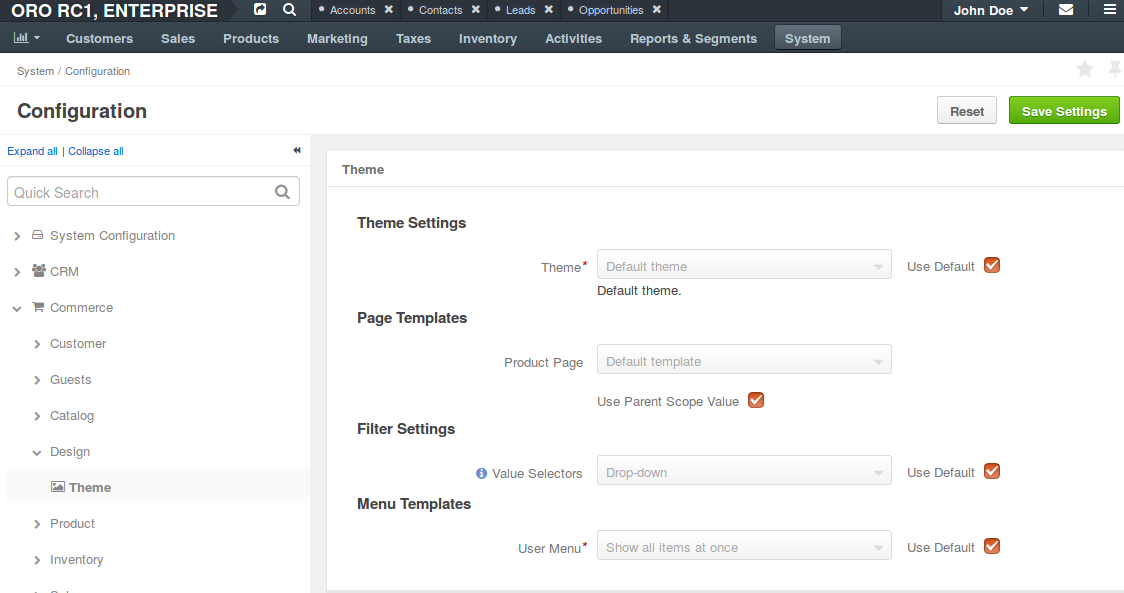Focus the Quick Search input field

pyautogui.click(x=153, y=192)
